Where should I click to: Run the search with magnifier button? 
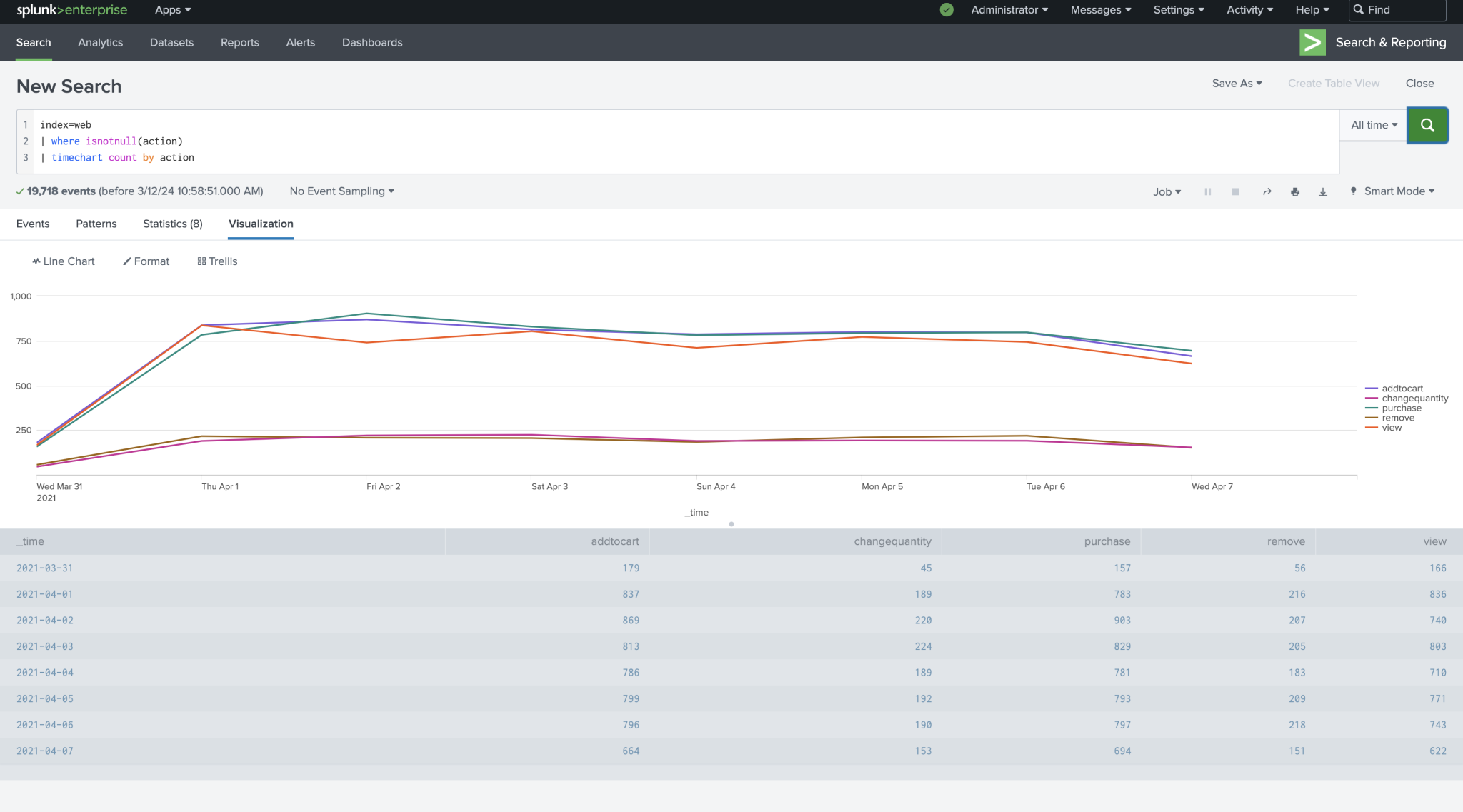pos(1427,125)
